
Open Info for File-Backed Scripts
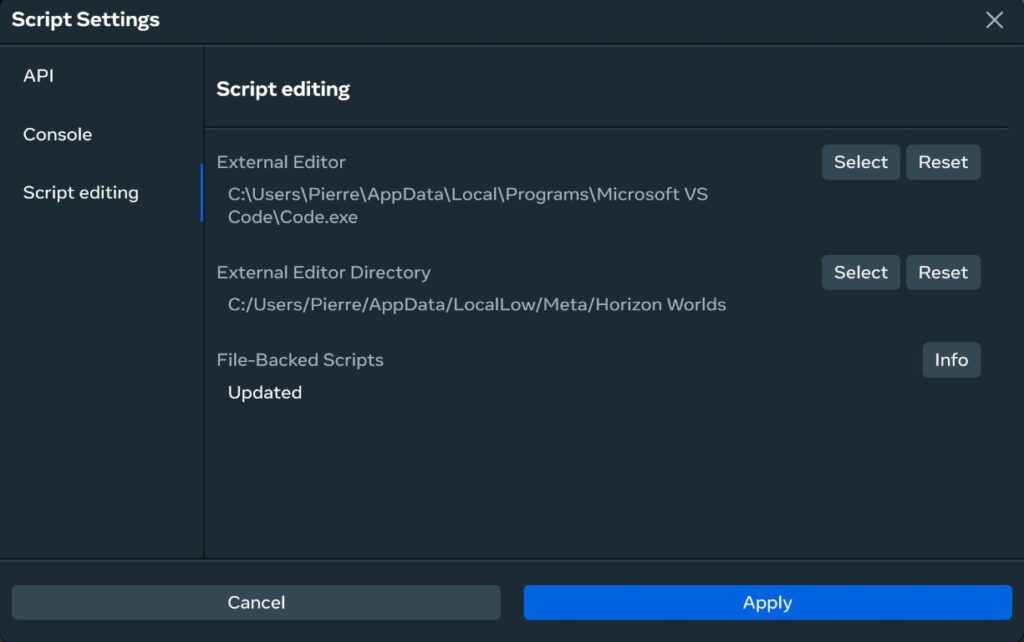[951, 360]
